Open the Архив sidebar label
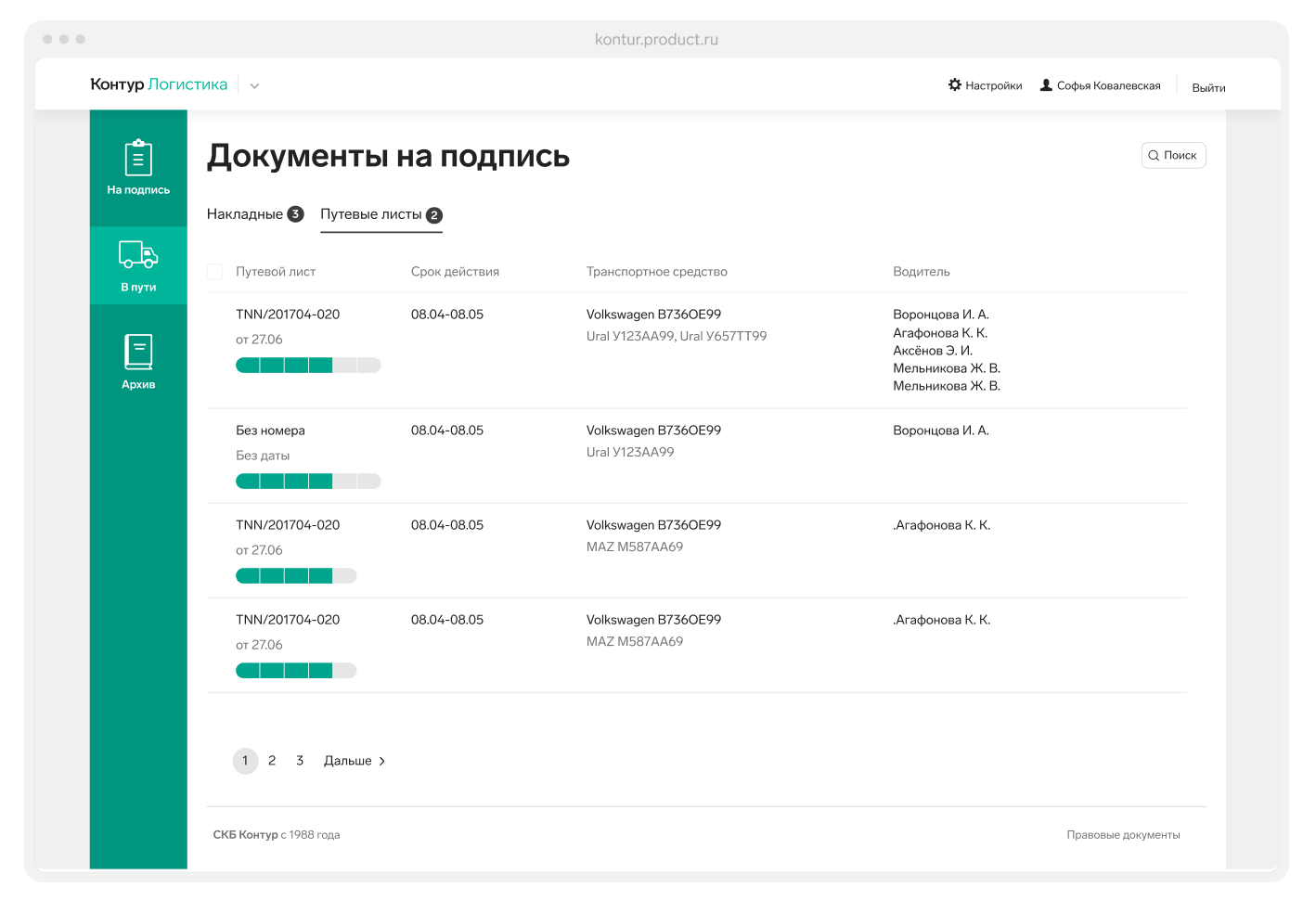Image resolution: width=1316 pixels, height=900 pixels. click(x=138, y=384)
